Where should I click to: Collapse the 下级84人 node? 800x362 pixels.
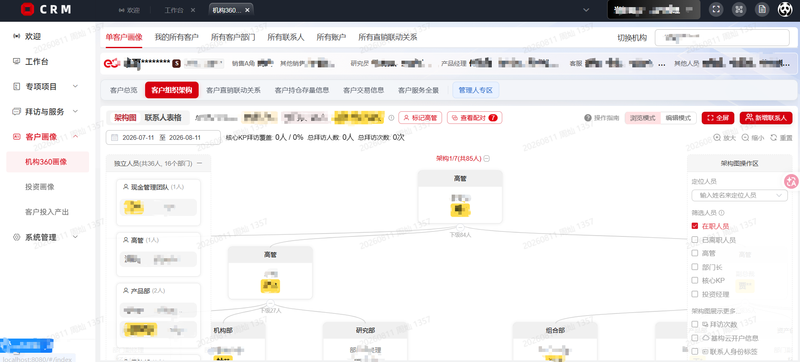(x=460, y=227)
